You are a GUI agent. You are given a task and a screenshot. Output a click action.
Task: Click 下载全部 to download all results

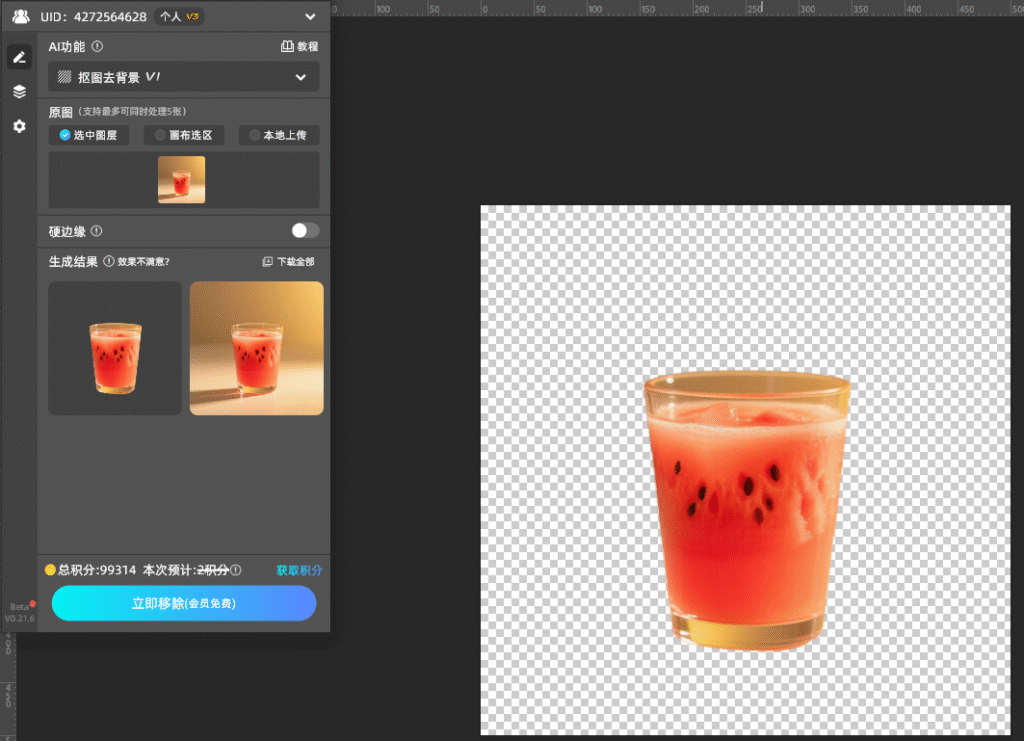click(x=288, y=262)
